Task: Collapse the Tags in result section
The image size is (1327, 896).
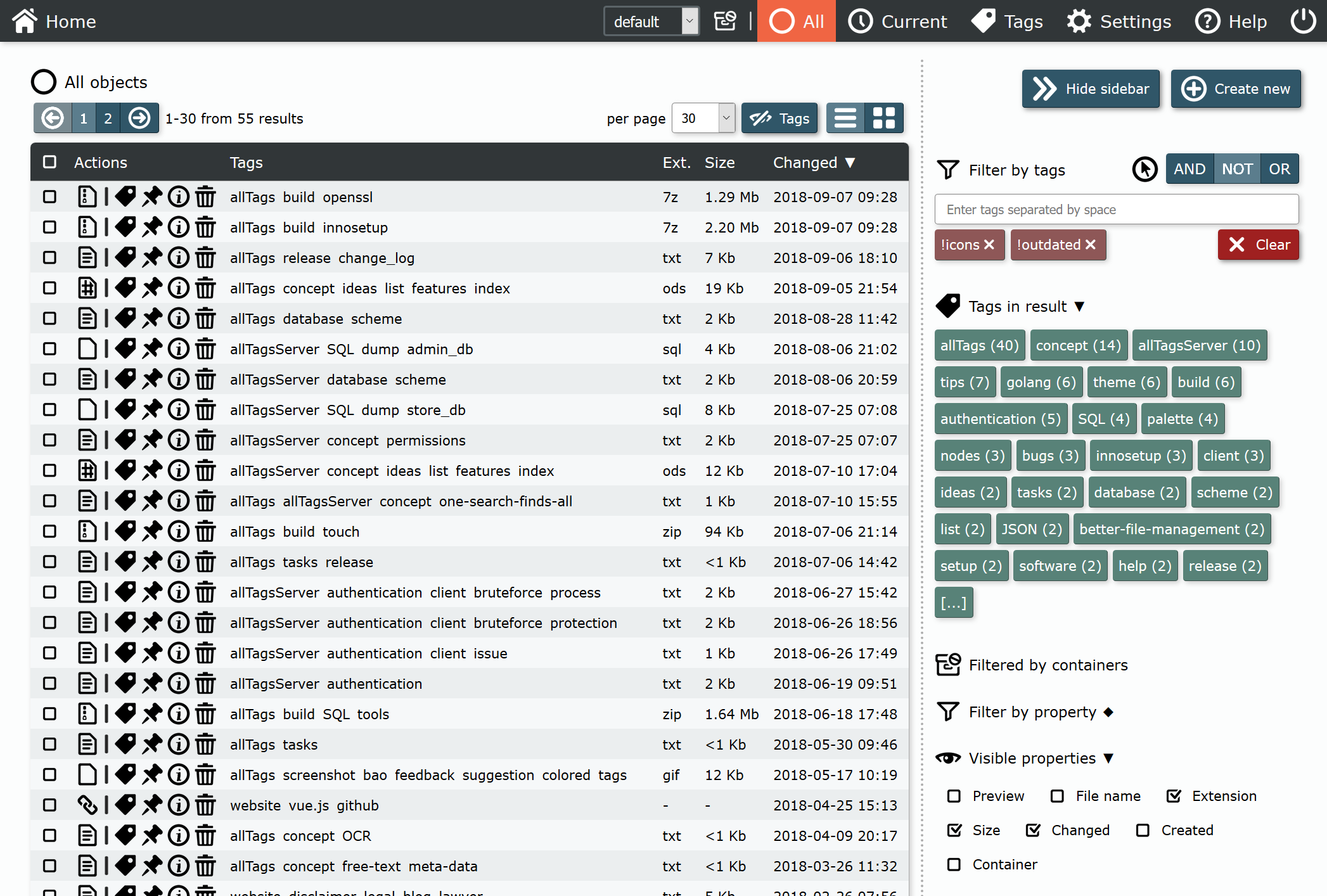Action: click(1080, 307)
